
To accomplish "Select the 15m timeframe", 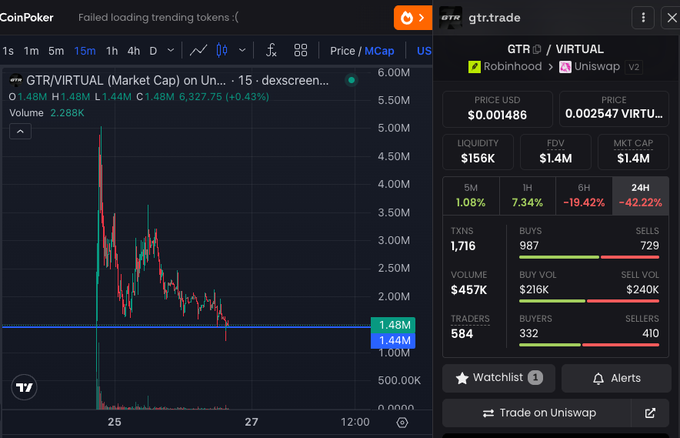I will [85, 51].
